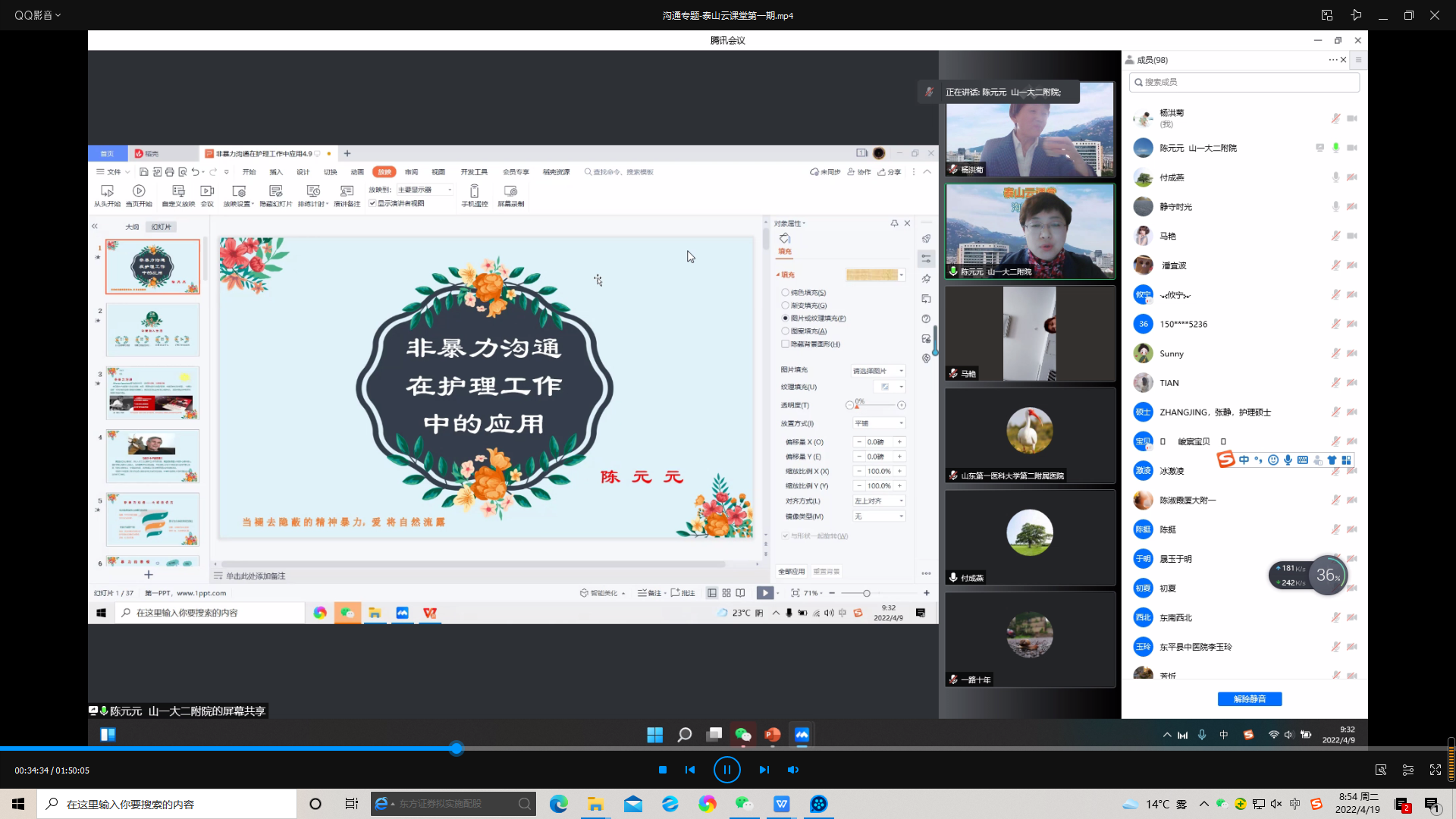Click the undo arrow in WPS toolbar
The image size is (1456, 819).
coord(195,172)
